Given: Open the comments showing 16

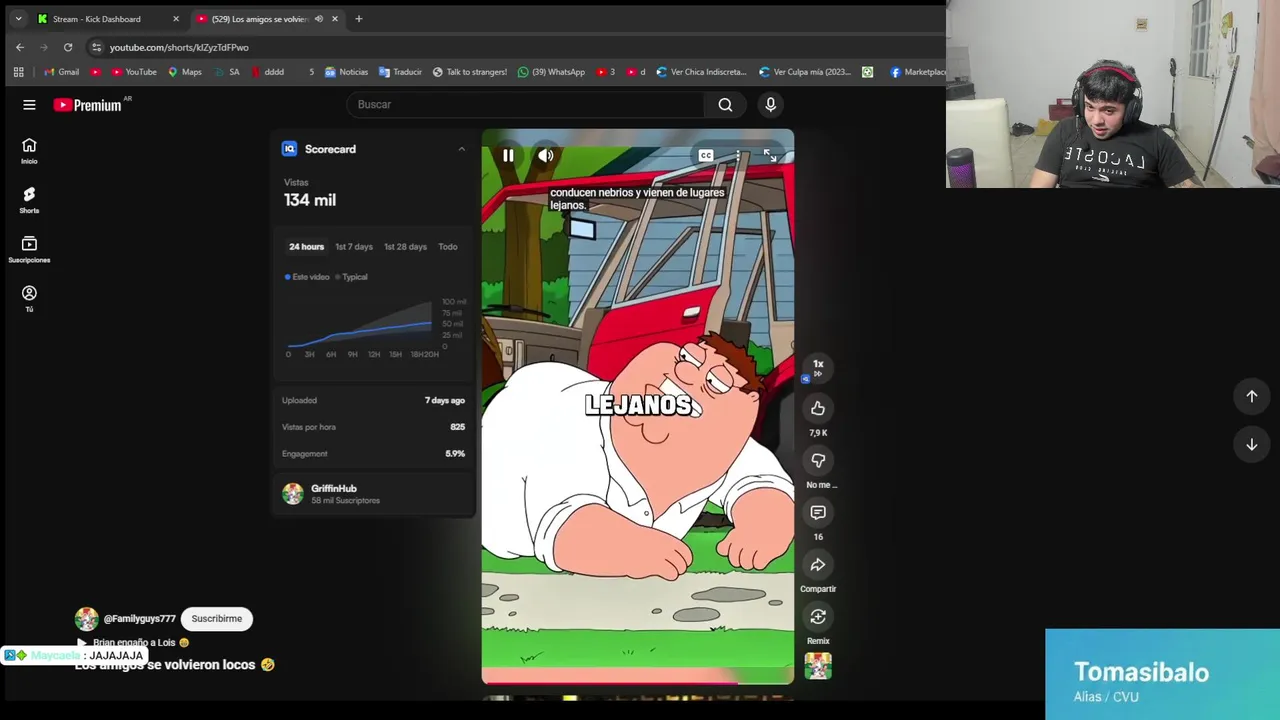Looking at the screenshot, I should coord(818,512).
